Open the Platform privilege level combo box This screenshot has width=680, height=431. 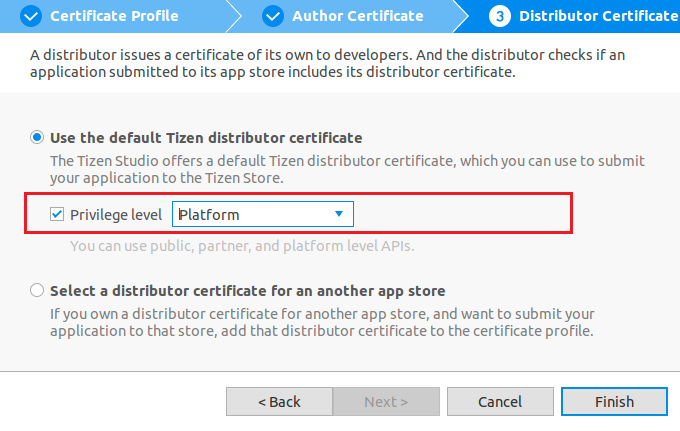coord(262,214)
